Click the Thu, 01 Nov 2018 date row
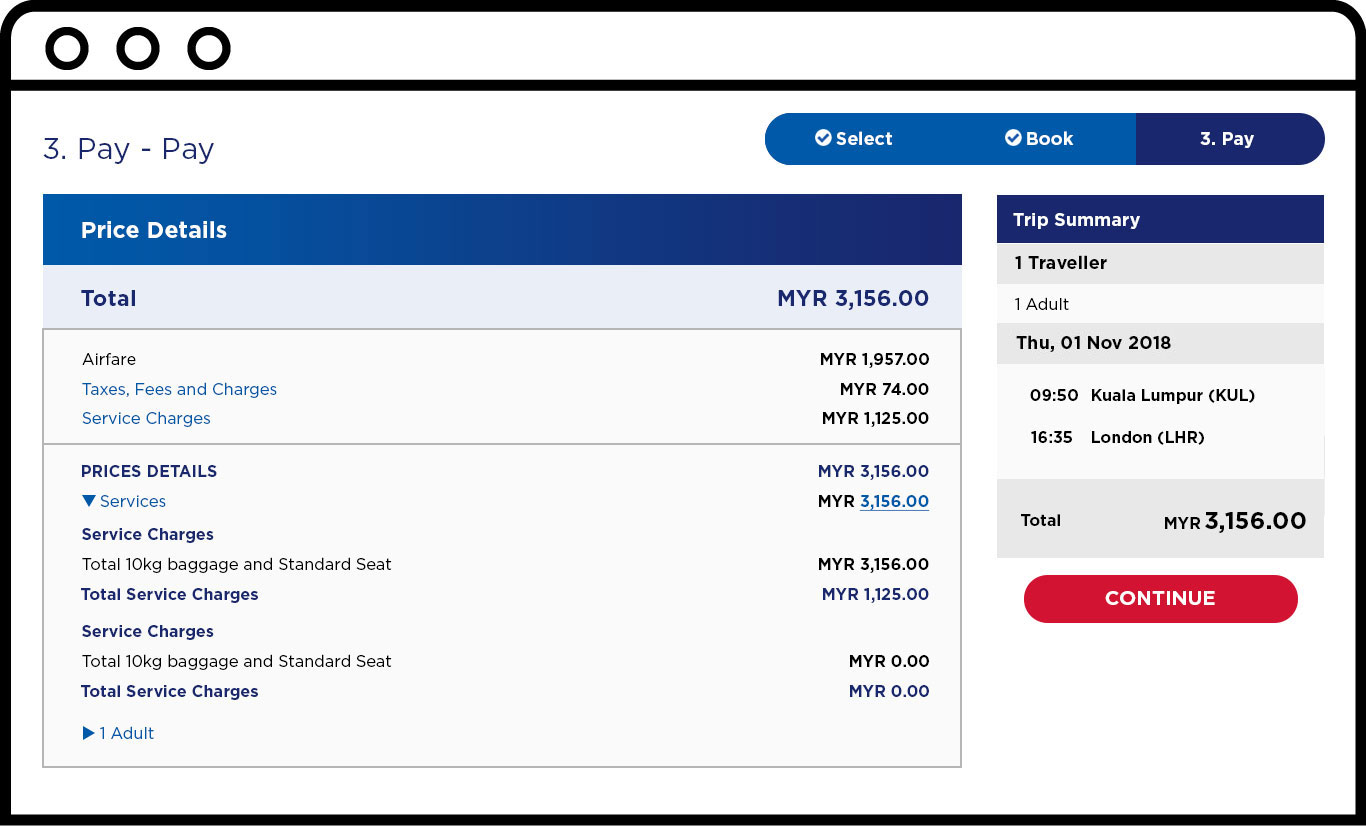The image size is (1366, 826). (1160, 343)
